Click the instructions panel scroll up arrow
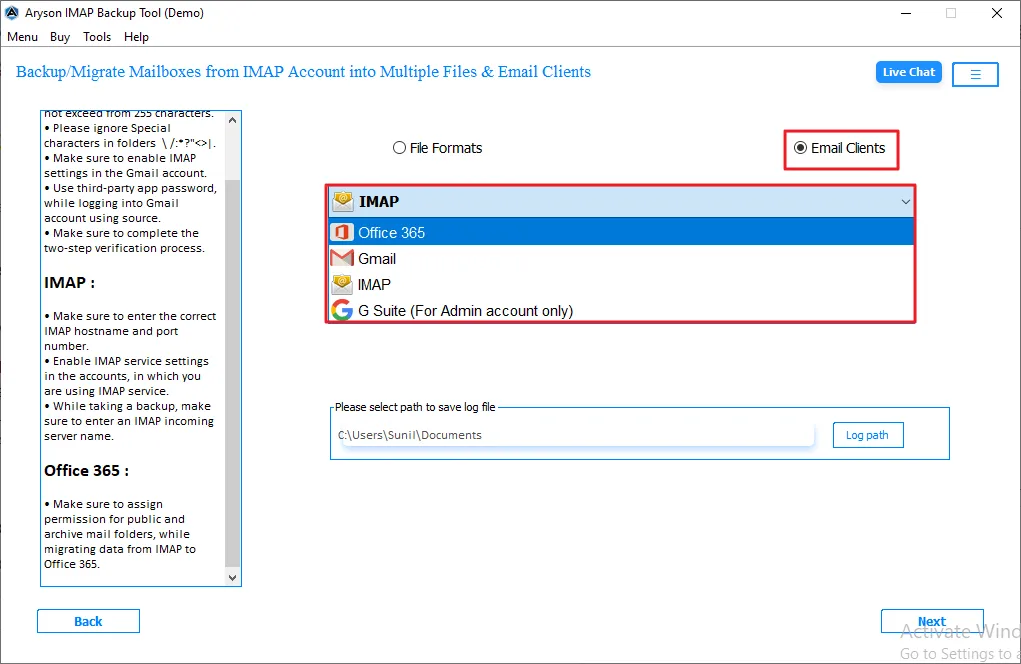1021x664 pixels. click(232, 120)
